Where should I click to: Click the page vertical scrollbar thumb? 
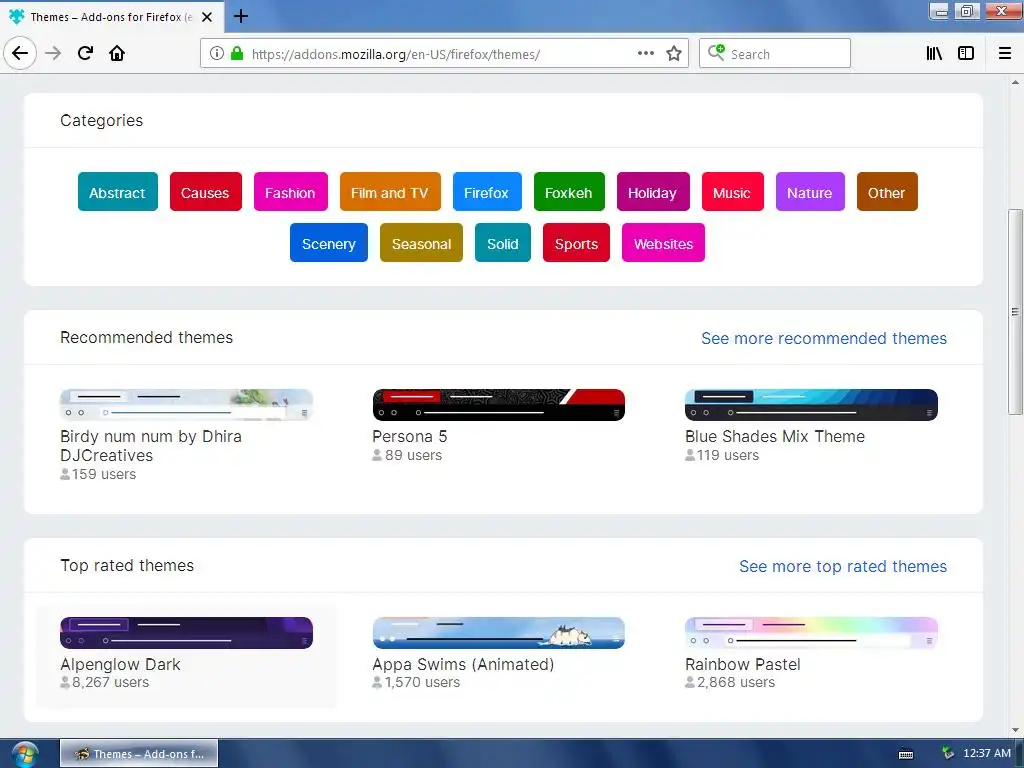pos(1015,312)
